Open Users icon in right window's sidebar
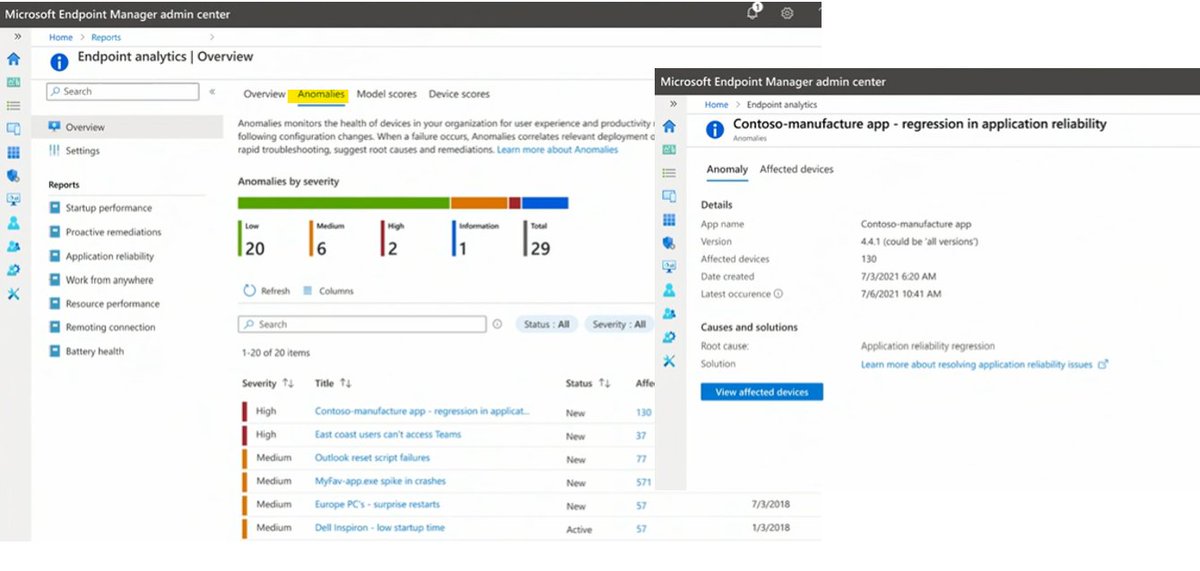1200x571 pixels. pyautogui.click(x=669, y=290)
